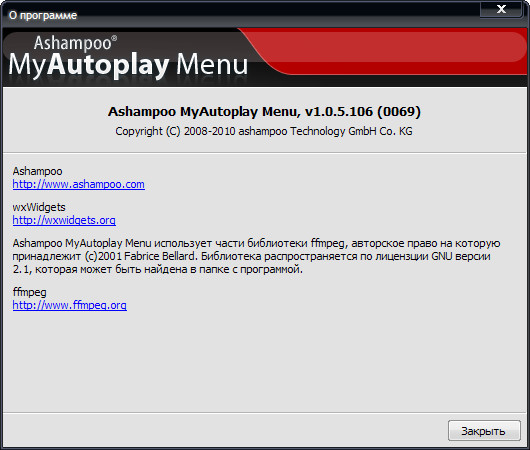Viewport: 530px width, 450px height.
Task: Click the ffmpeg label above its link
Action: 29,292
